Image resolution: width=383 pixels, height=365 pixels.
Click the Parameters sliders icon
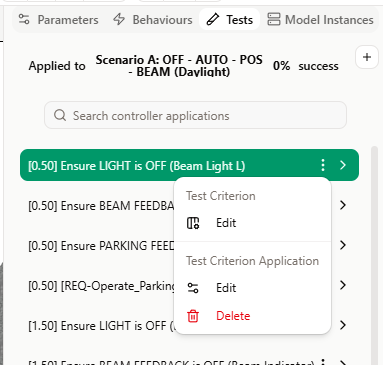click(x=24, y=19)
